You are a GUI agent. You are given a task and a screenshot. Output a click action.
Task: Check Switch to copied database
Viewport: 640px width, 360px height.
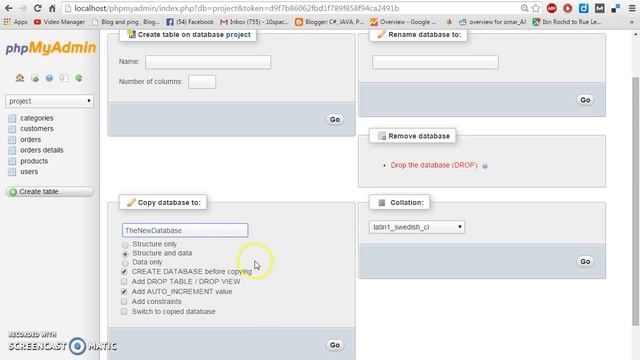(x=124, y=311)
